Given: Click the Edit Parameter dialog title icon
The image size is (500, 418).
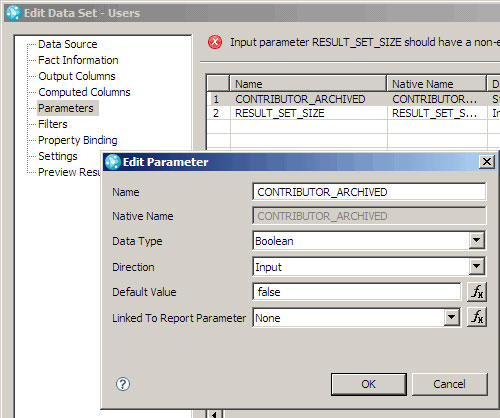Looking at the screenshot, I should point(113,162).
